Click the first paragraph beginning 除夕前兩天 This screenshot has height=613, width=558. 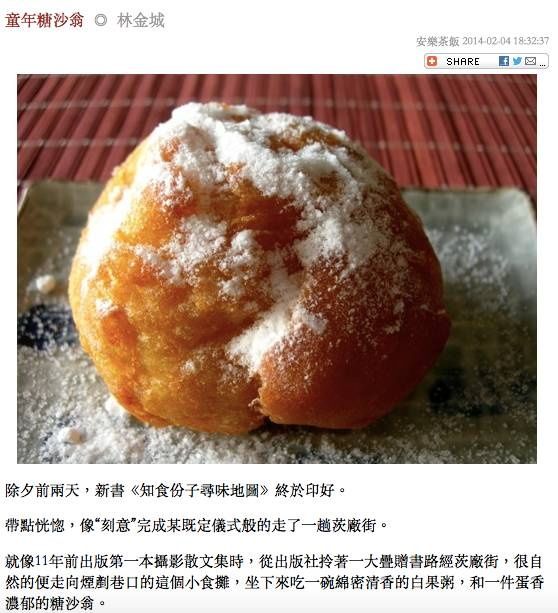tap(176, 490)
